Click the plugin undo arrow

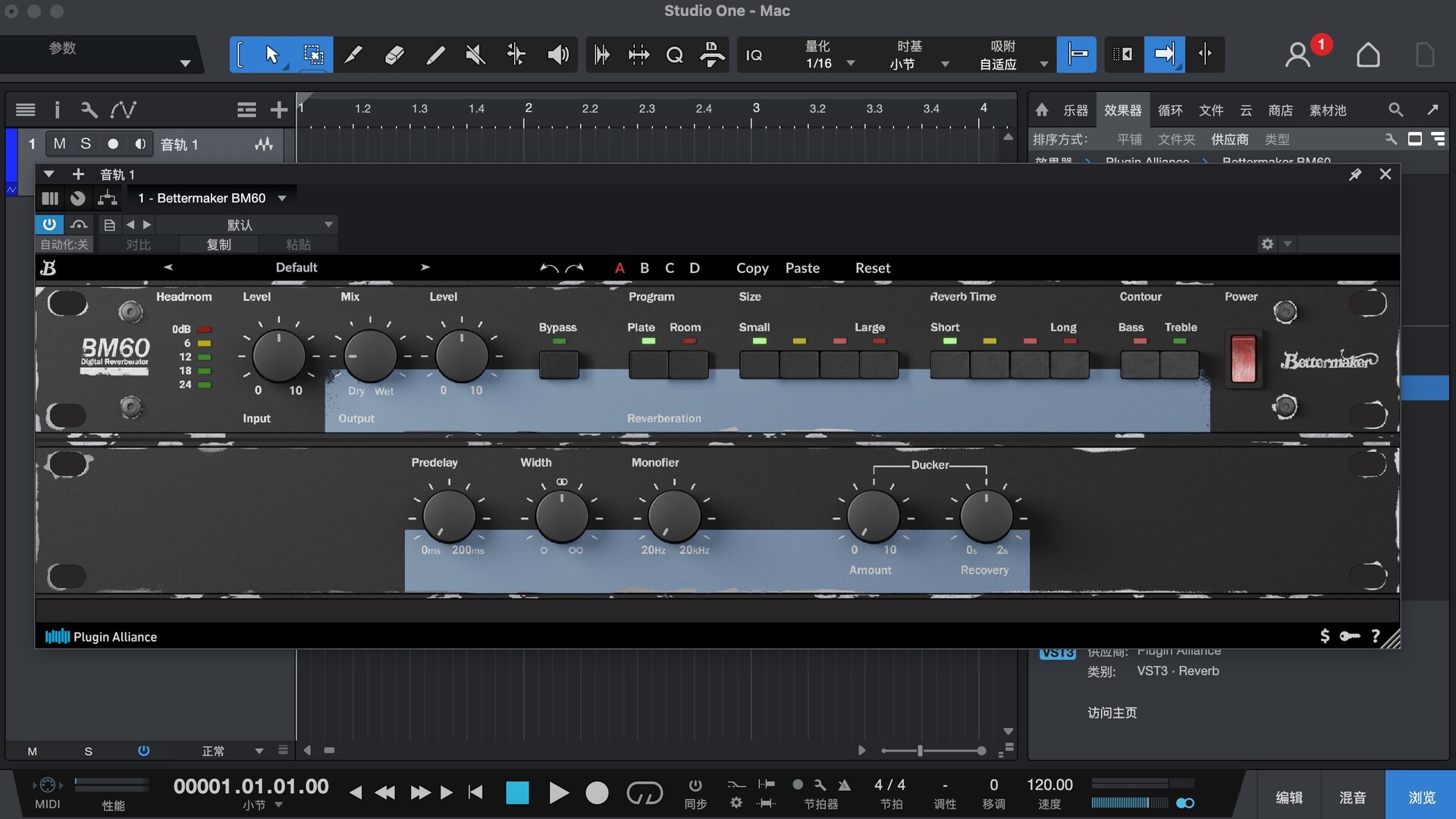549,268
